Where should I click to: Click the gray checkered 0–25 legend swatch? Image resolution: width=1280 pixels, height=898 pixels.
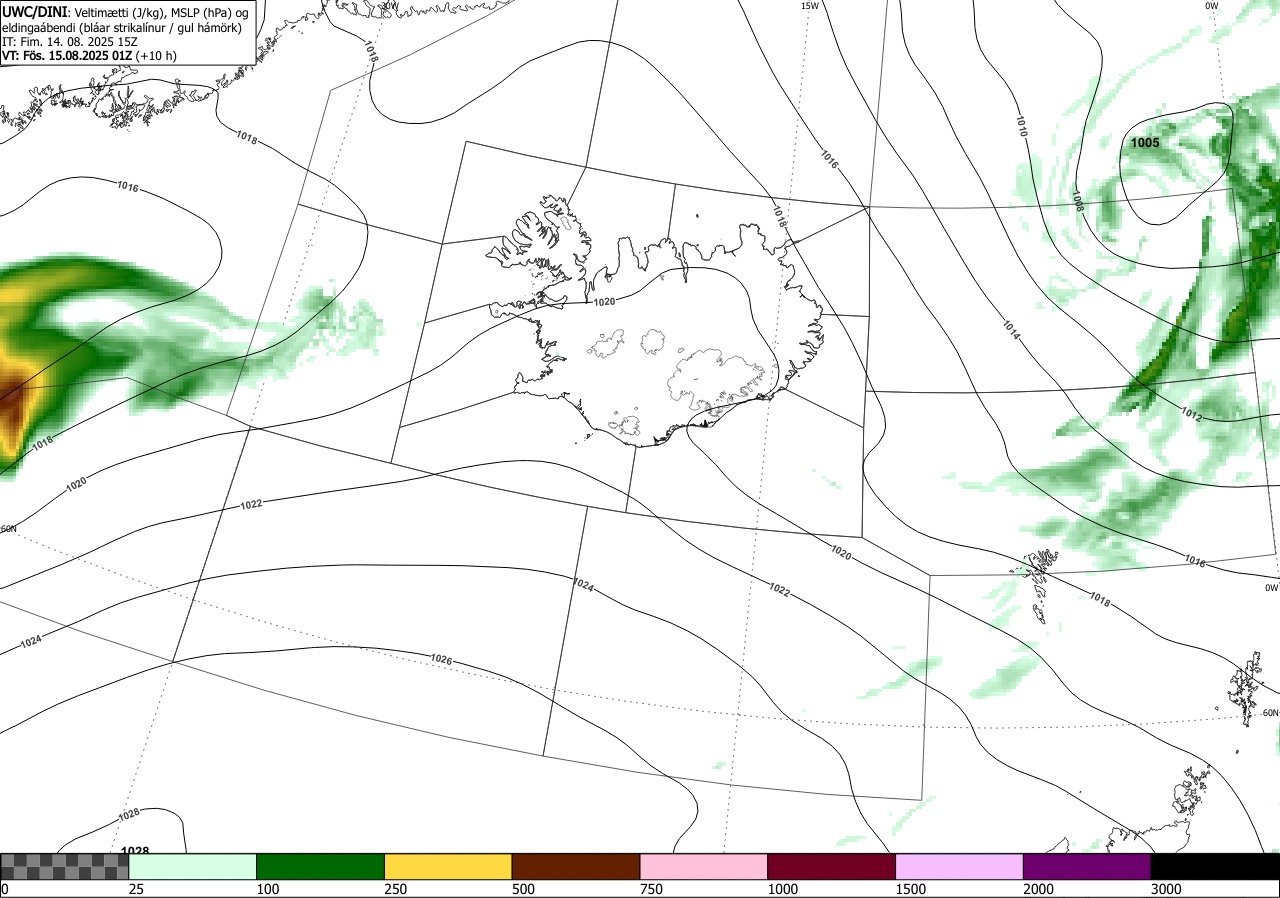coord(65,866)
